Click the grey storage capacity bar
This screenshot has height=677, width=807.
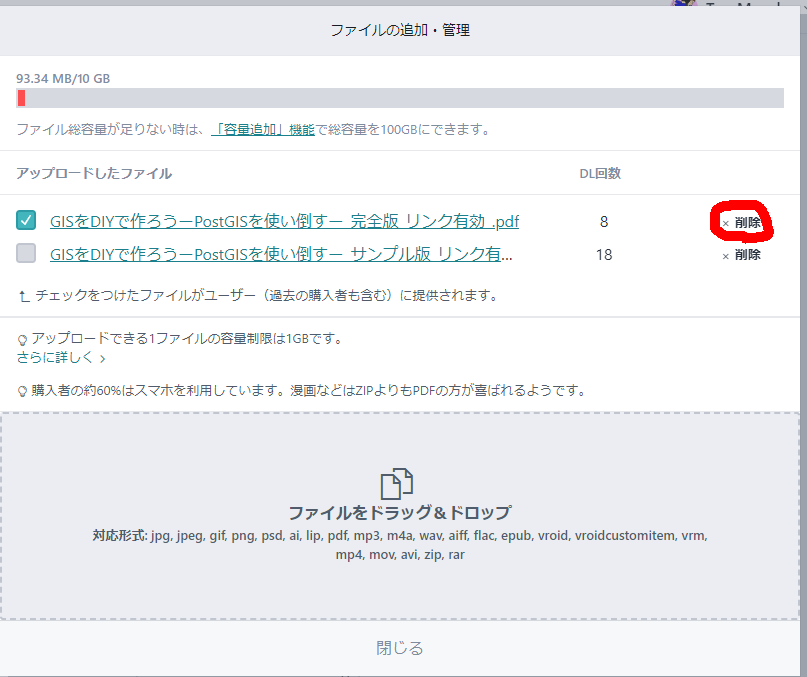coord(400,98)
